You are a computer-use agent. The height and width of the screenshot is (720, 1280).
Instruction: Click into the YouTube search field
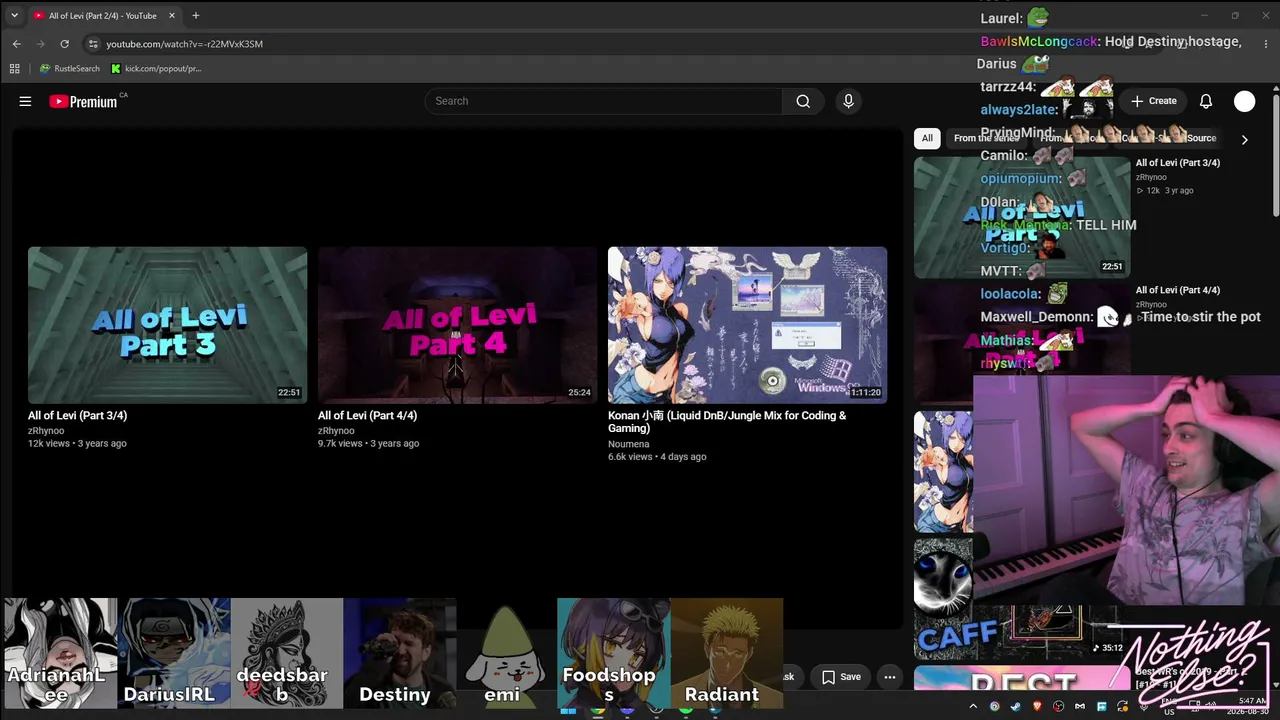[x=604, y=101]
